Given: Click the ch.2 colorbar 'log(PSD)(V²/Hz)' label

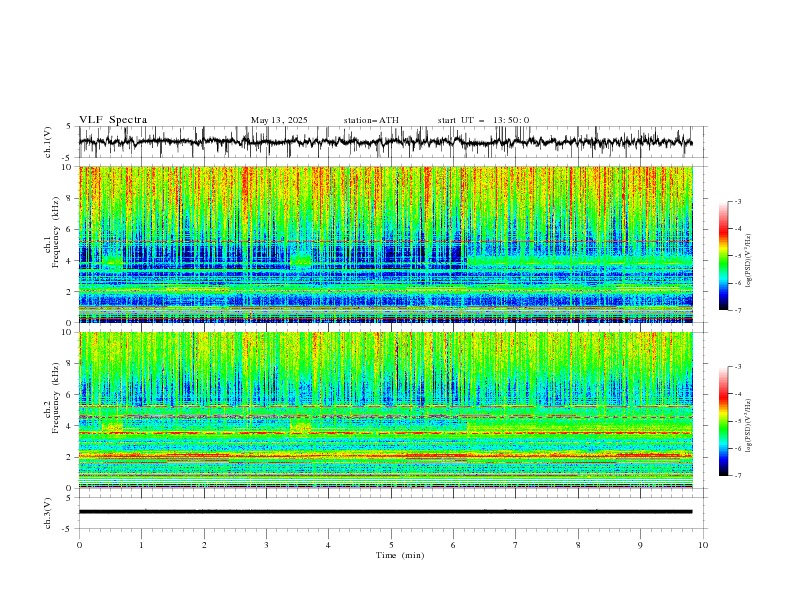Looking at the screenshot, I should click(x=749, y=425).
